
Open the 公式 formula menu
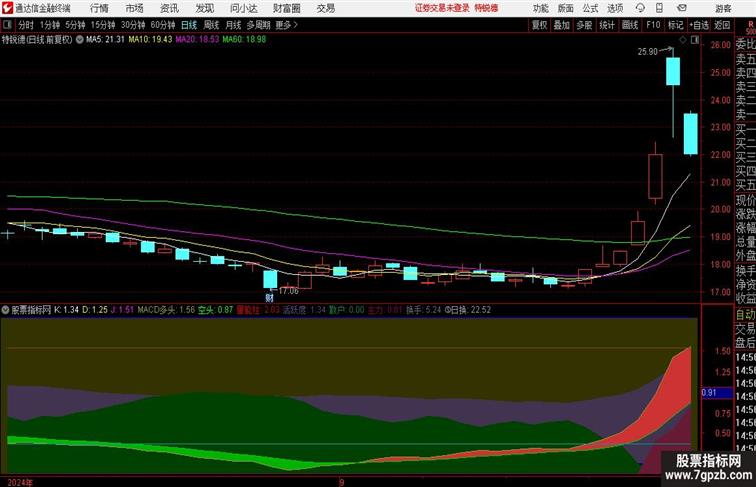(590, 8)
